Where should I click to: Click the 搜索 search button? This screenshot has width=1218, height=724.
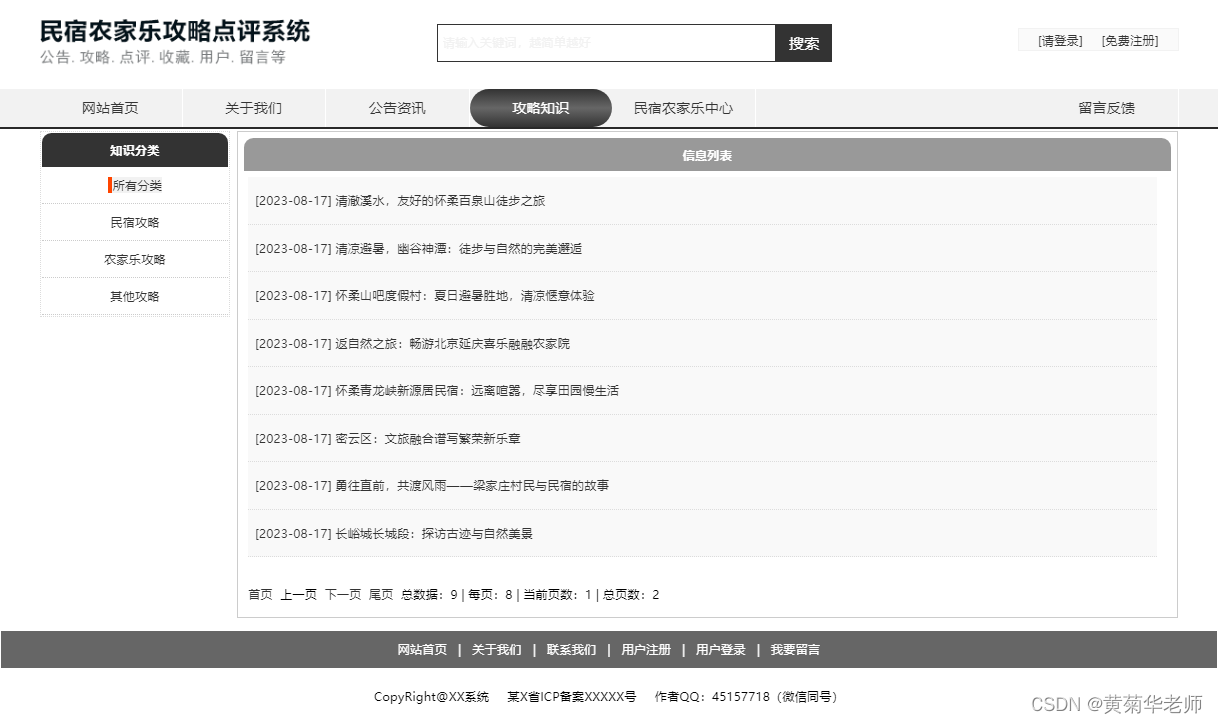point(801,43)
